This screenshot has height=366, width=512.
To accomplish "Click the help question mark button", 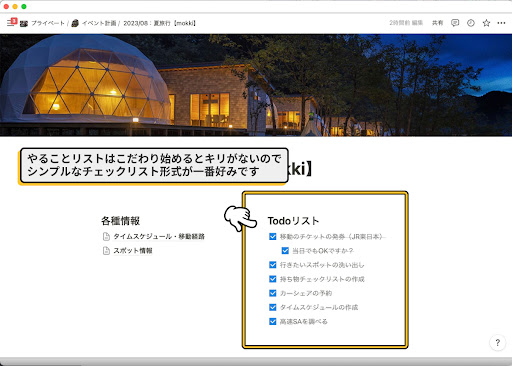I will point(498,342).
